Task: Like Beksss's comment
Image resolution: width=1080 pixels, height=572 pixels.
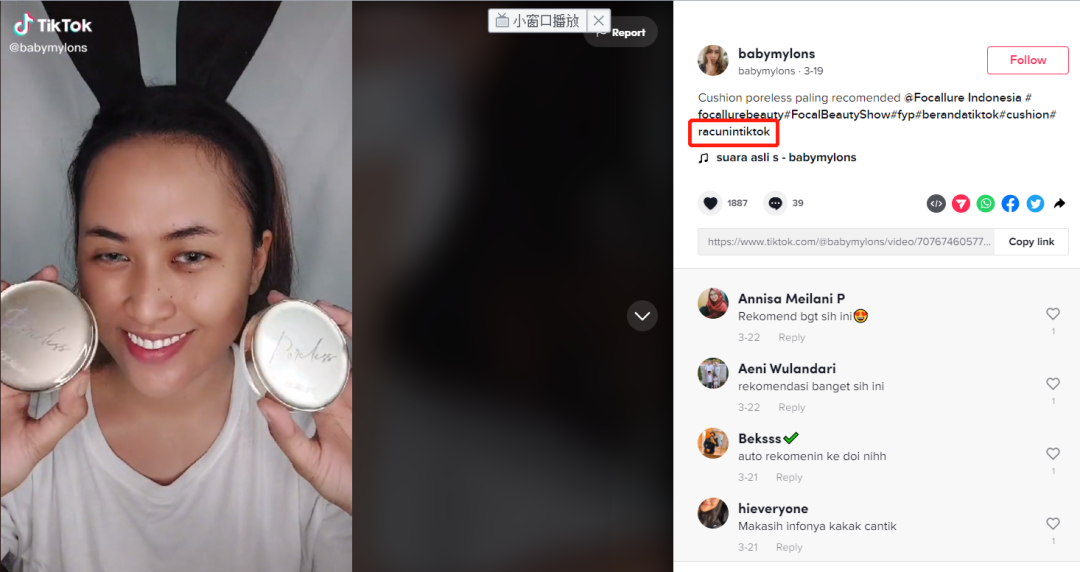Action: pos(1053,453)
